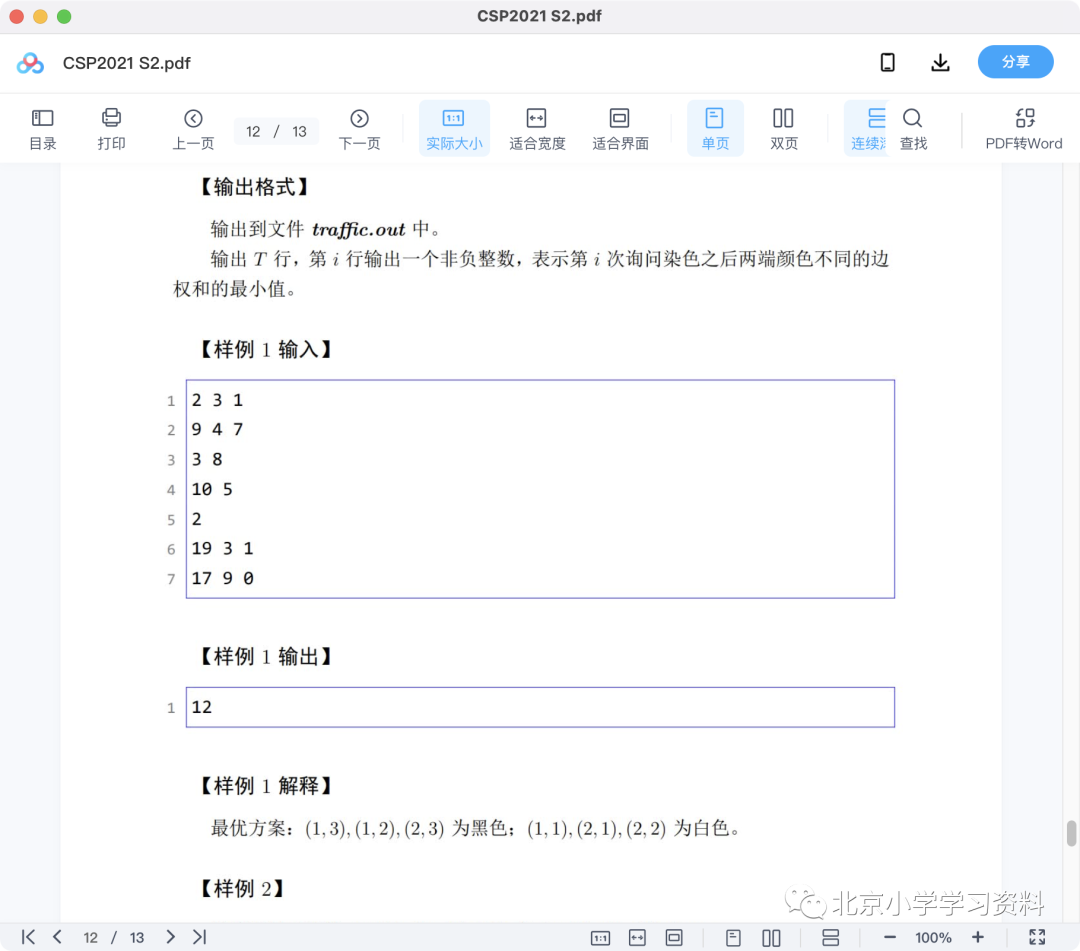Enter fullscreen using bottom-right expand icon
This screenshot has height=951, width=1080.
[1037, 937]
